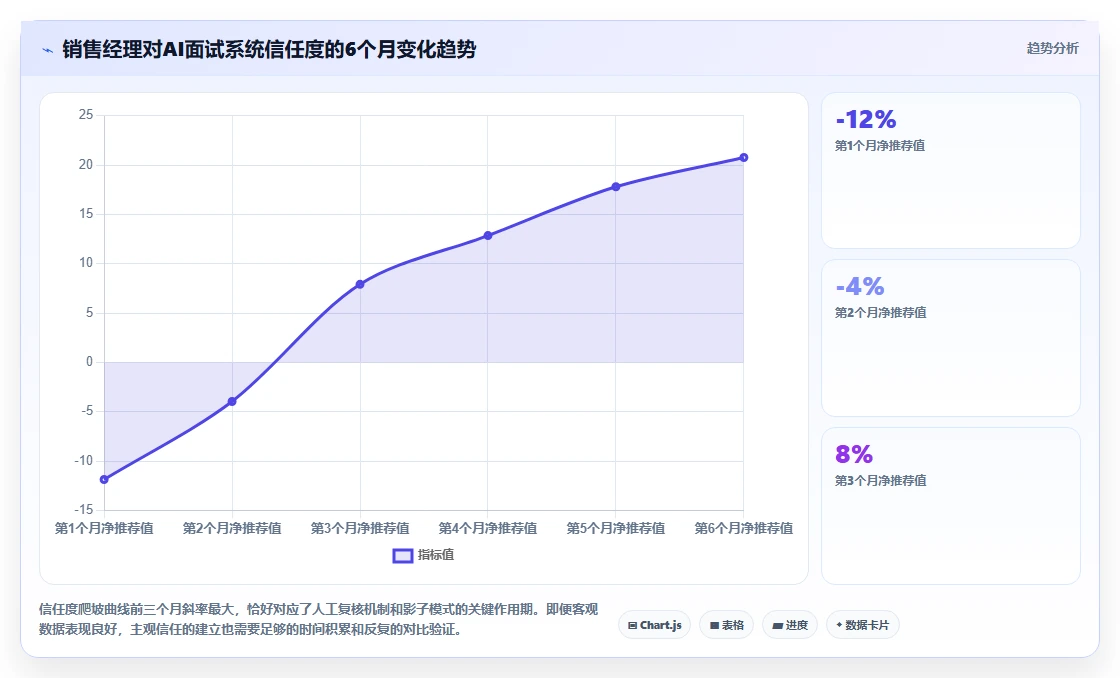Click the x-axis label 第2个月净推荐值
Screen dimensions: 1120x678
232,528
